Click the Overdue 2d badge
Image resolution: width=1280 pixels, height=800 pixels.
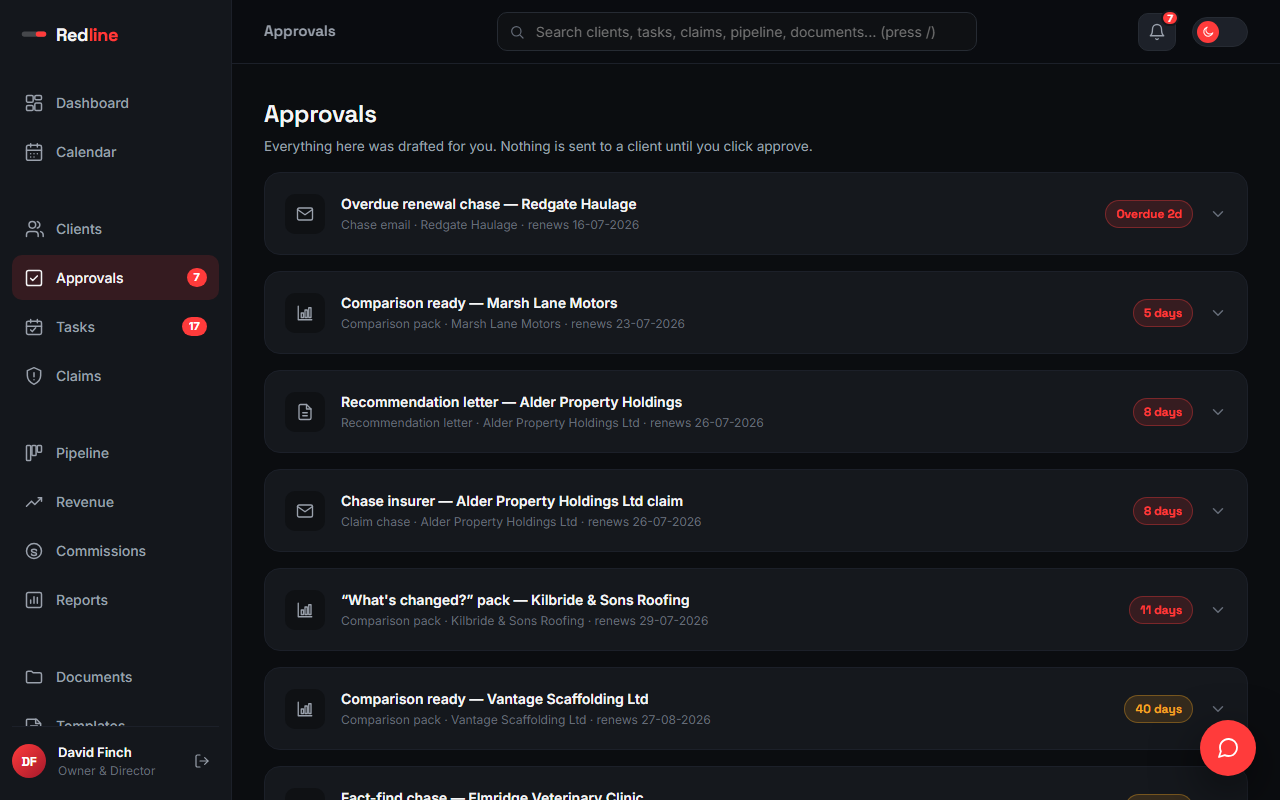(x=1149, y=214)
